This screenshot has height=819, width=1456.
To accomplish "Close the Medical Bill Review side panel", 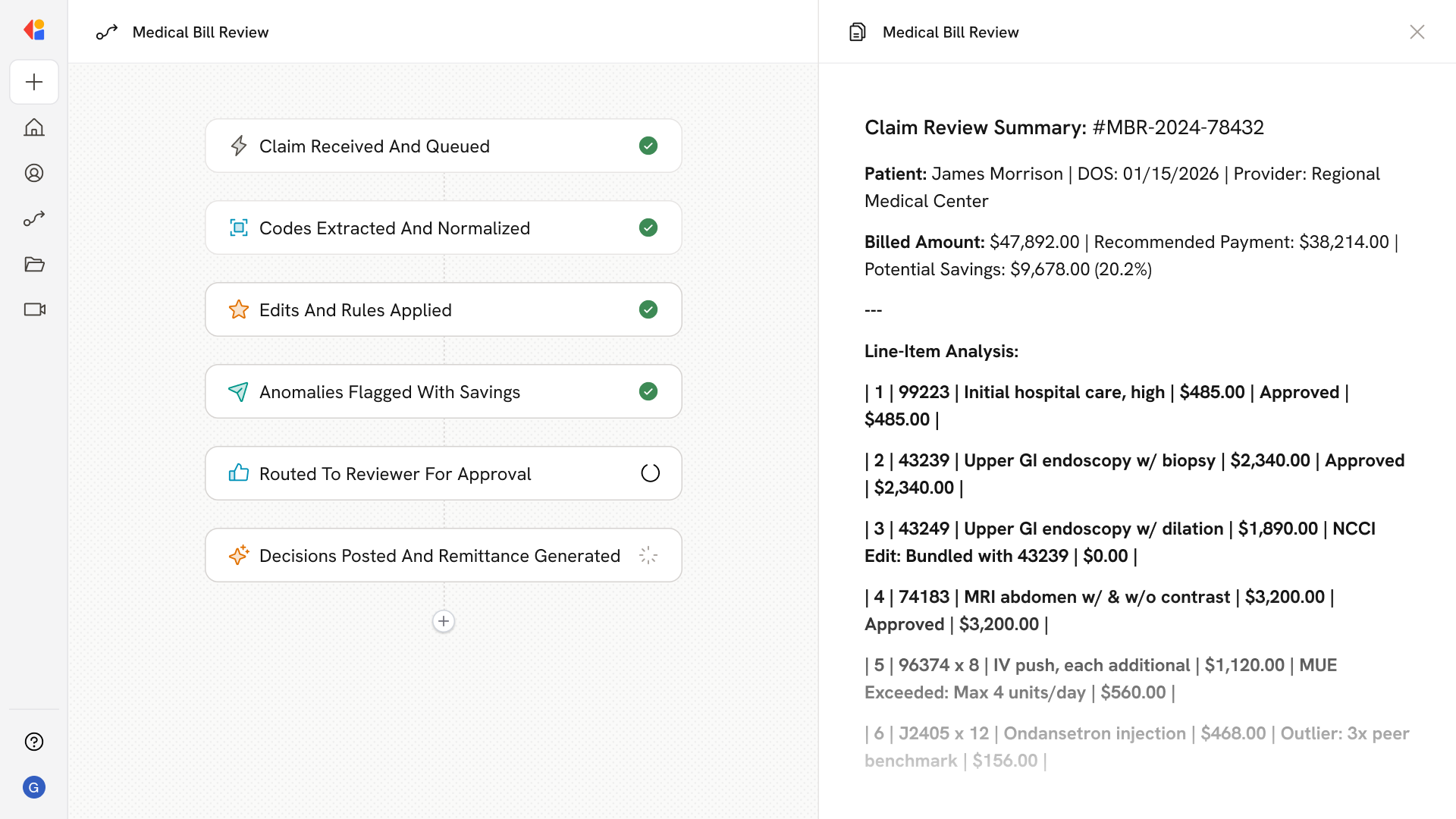I will [x=1417, y=32].
